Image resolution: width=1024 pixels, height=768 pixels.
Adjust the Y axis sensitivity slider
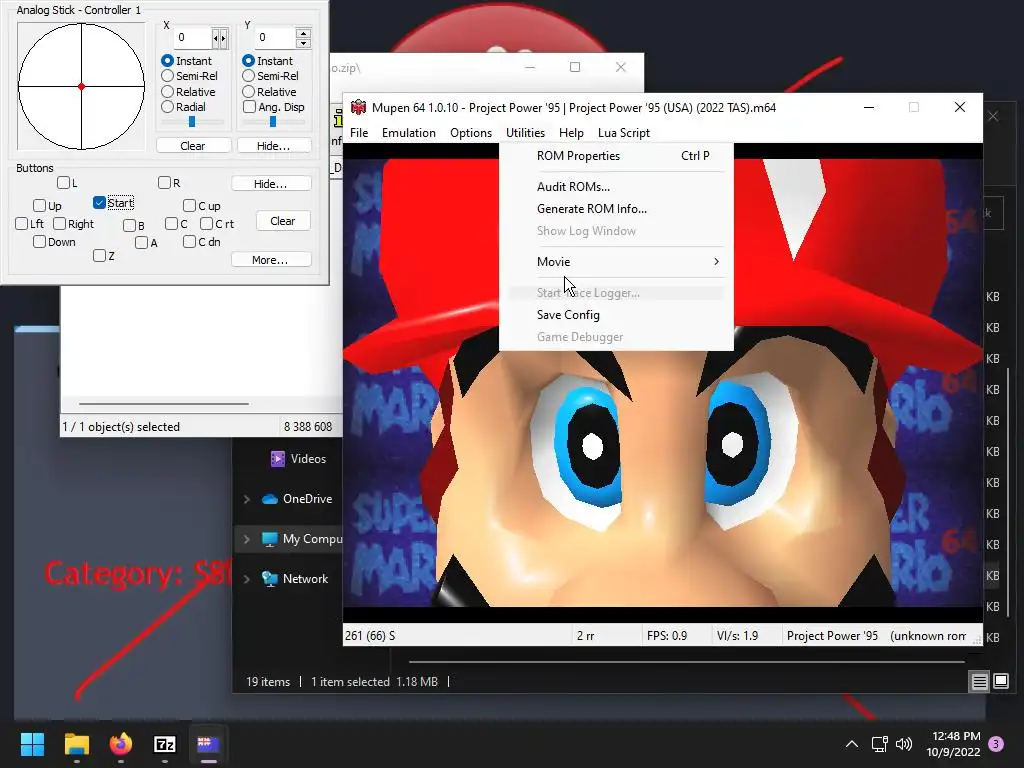tap(273, 121)
